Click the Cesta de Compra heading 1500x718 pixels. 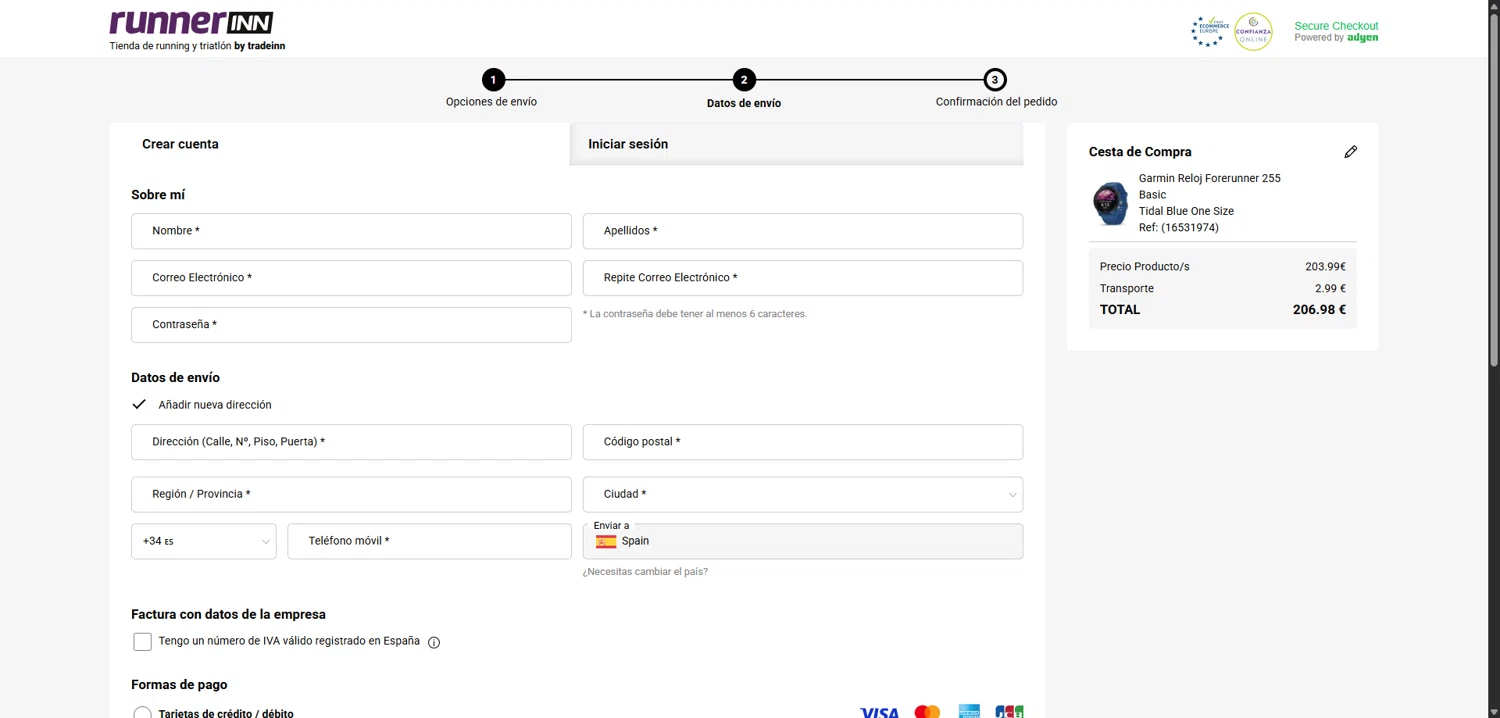(1140, 152)
